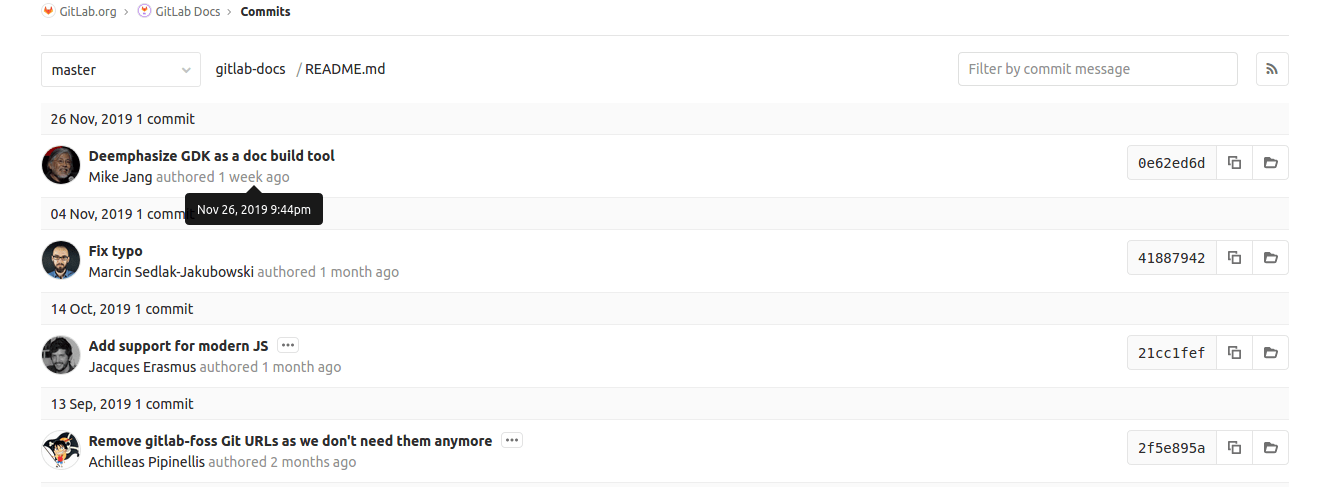
Task: Open the "Fix typo" commit
Action: pos(115,251)
